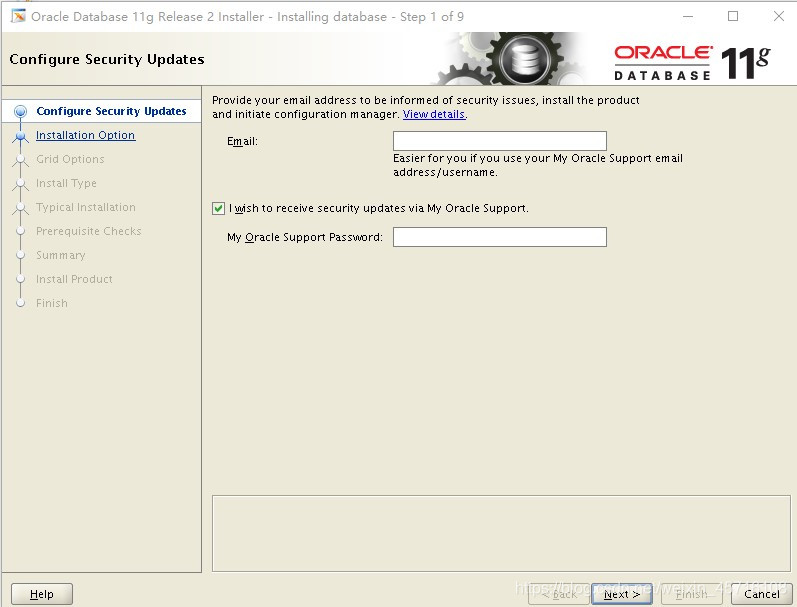Click the Installation Option step node icon

coord(21,136)
